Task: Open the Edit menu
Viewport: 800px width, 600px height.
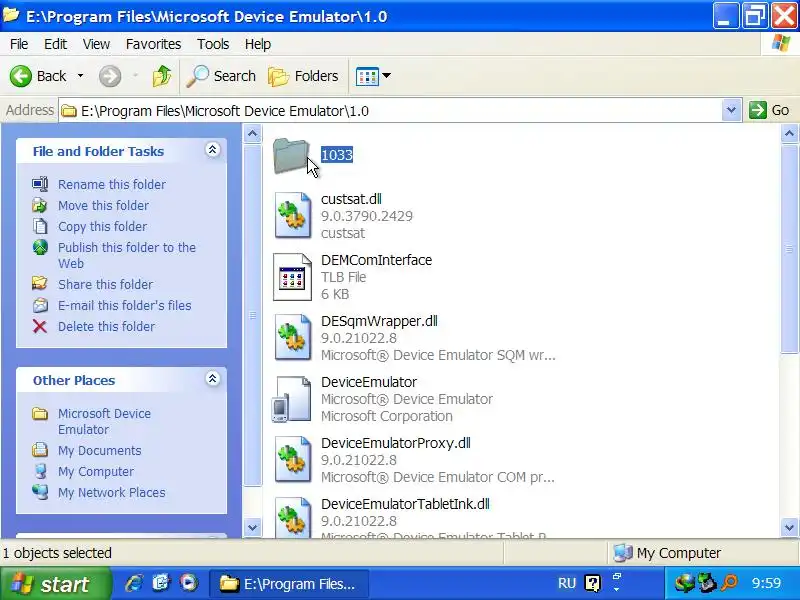Action: pos(55,44)
